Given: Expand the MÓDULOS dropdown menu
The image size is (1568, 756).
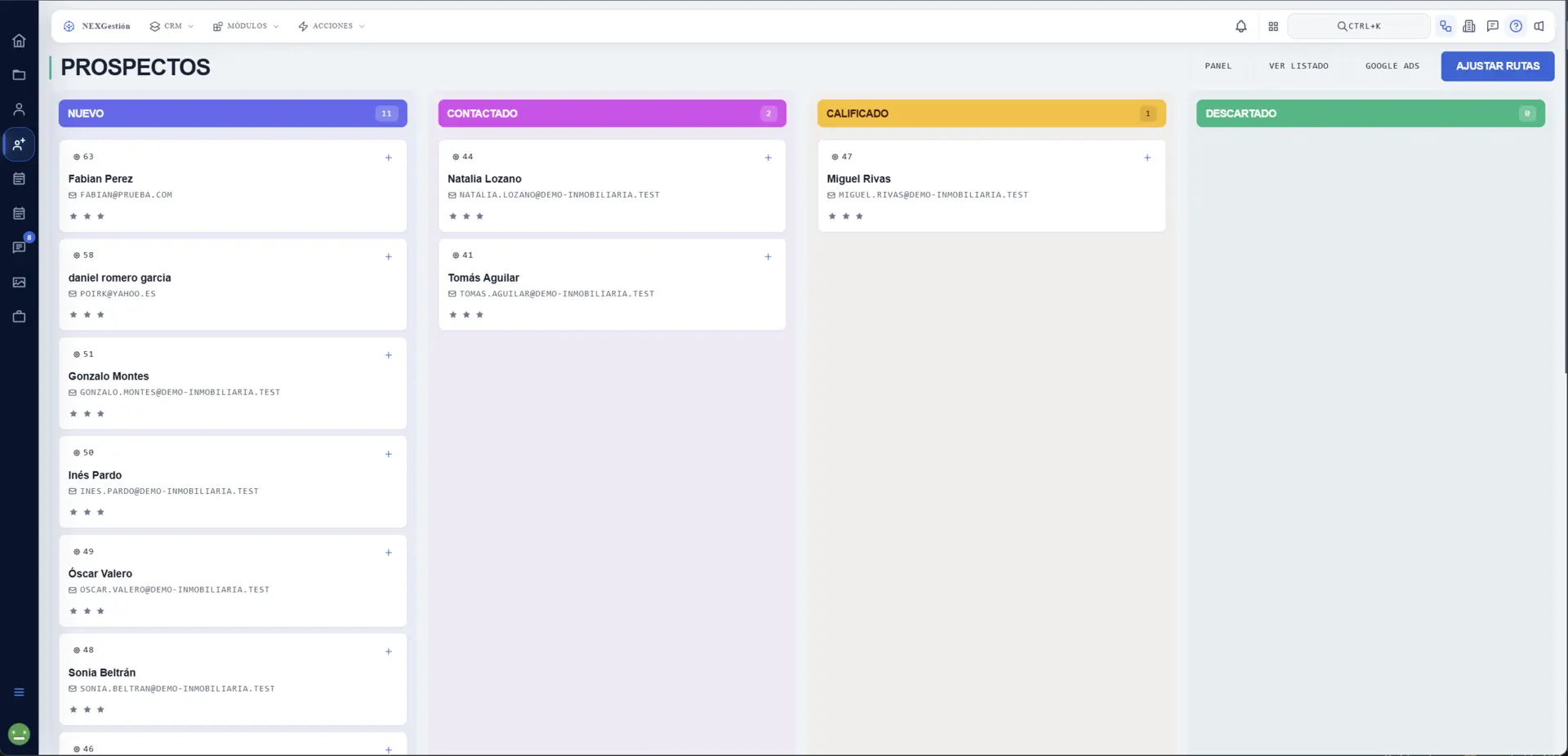Looking at the screenshot, I should point(246,26).
